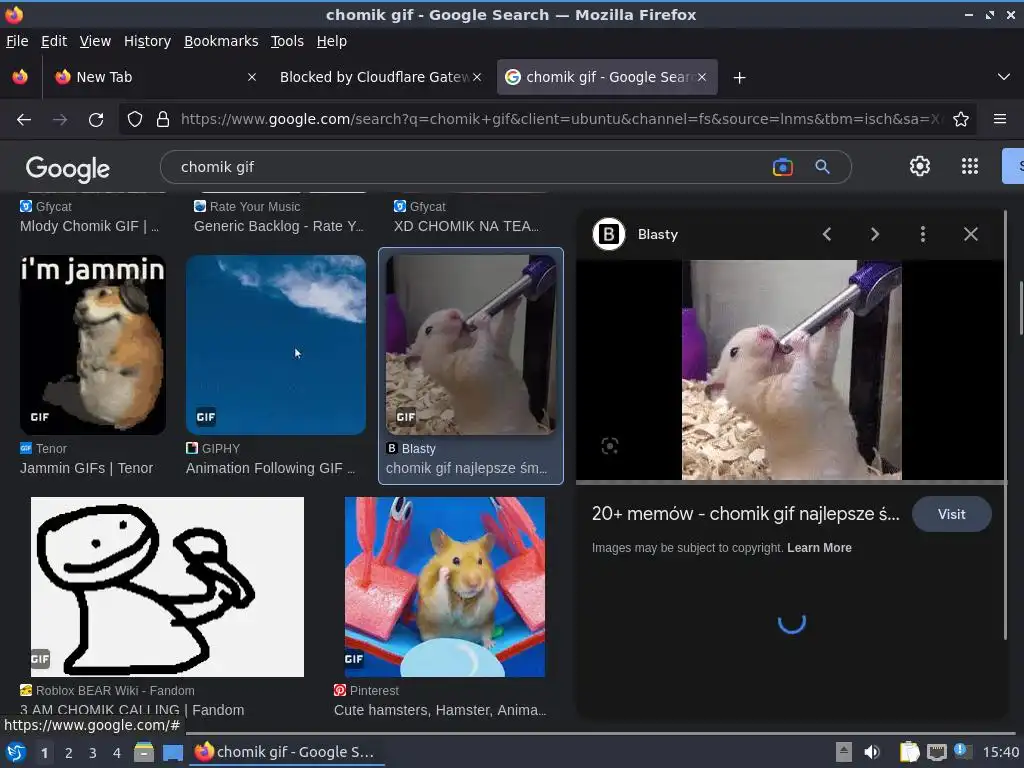Screen dimensions: 1024x768
Task: Open Jammin GIFs | Tenor result link
Action: point(86,468)
